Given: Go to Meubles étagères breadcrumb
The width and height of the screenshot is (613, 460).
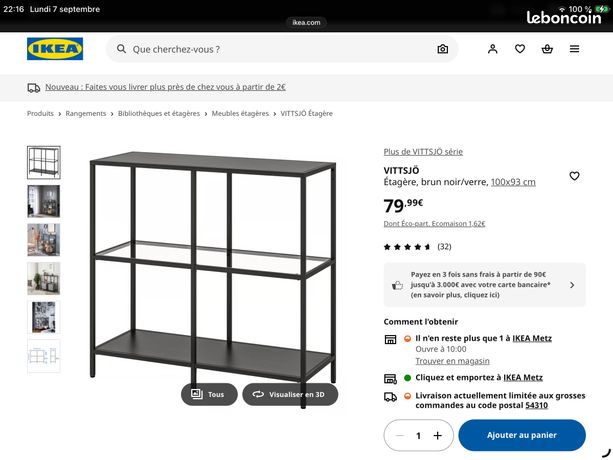Looking at the screenshot, I should tap(240, 113).
